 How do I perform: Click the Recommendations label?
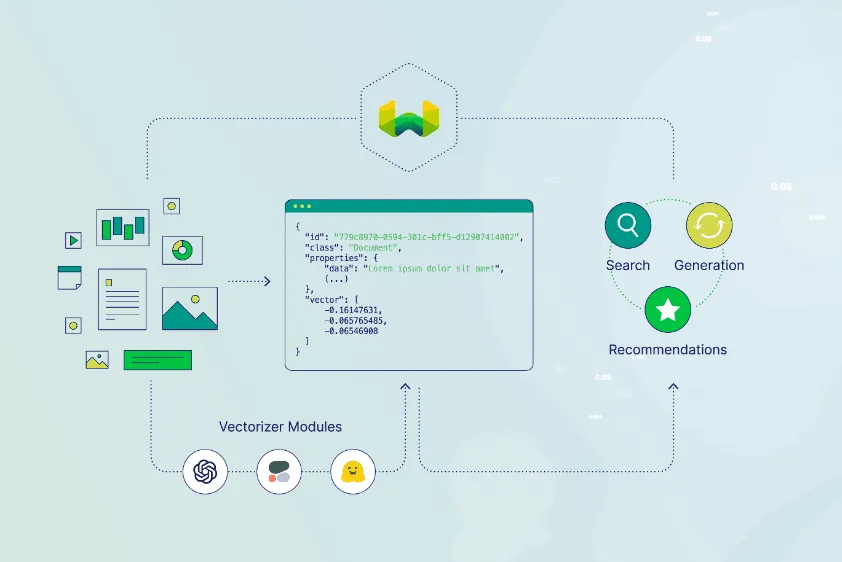667,349
